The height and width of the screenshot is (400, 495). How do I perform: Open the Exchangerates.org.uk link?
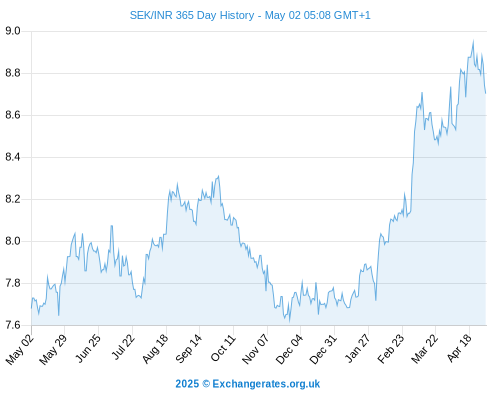coord(266,384)
